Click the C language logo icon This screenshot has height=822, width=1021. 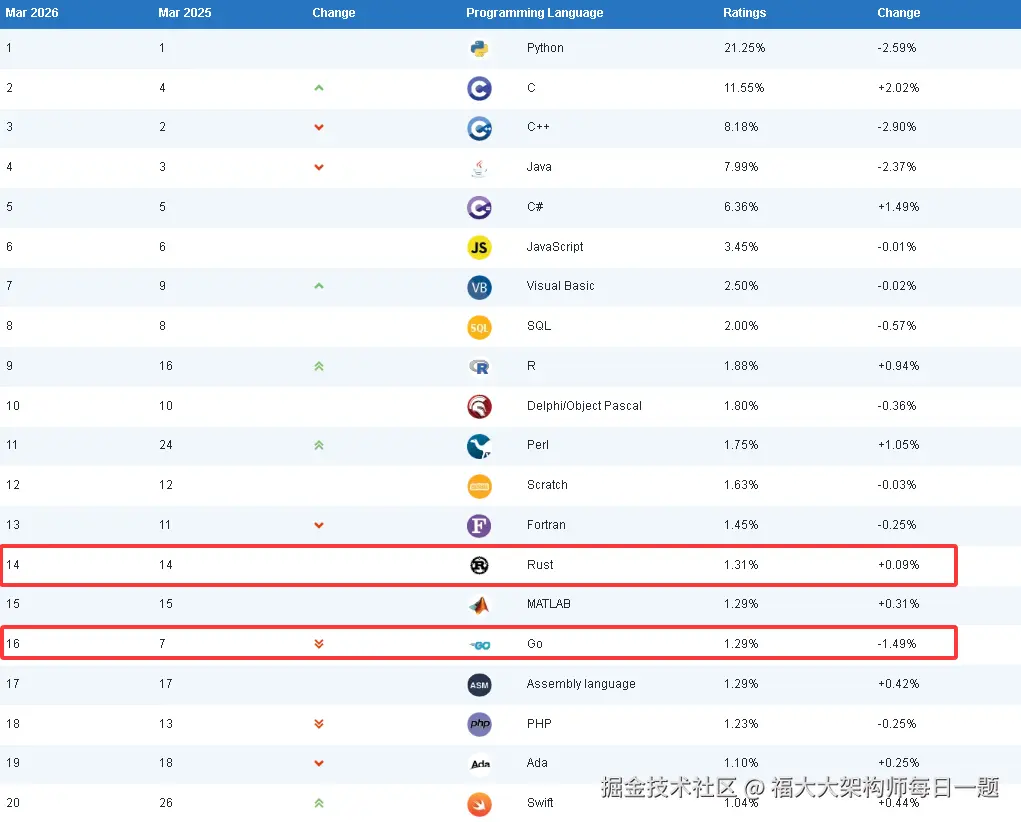point(479,89)
